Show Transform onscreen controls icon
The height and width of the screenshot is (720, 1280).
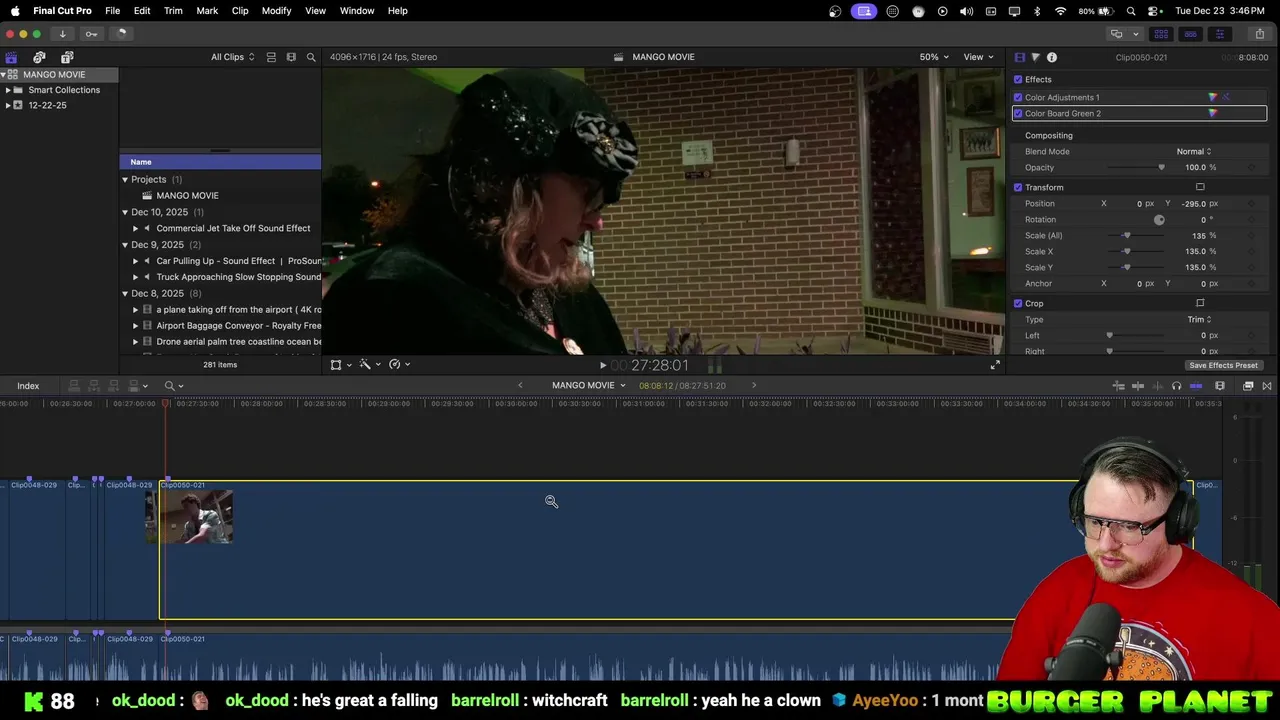1200,187
